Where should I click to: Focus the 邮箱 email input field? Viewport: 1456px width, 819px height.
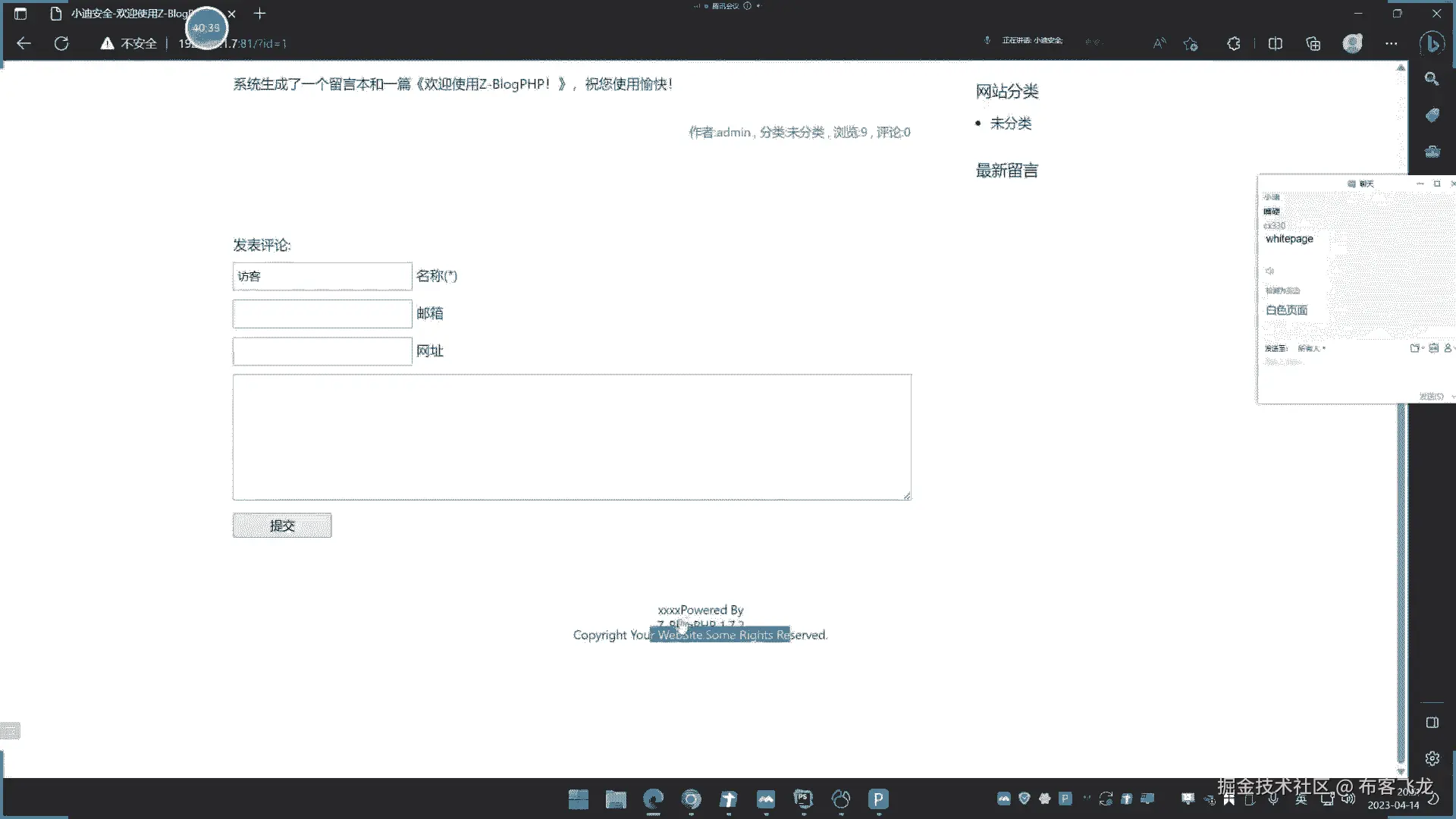322,314
